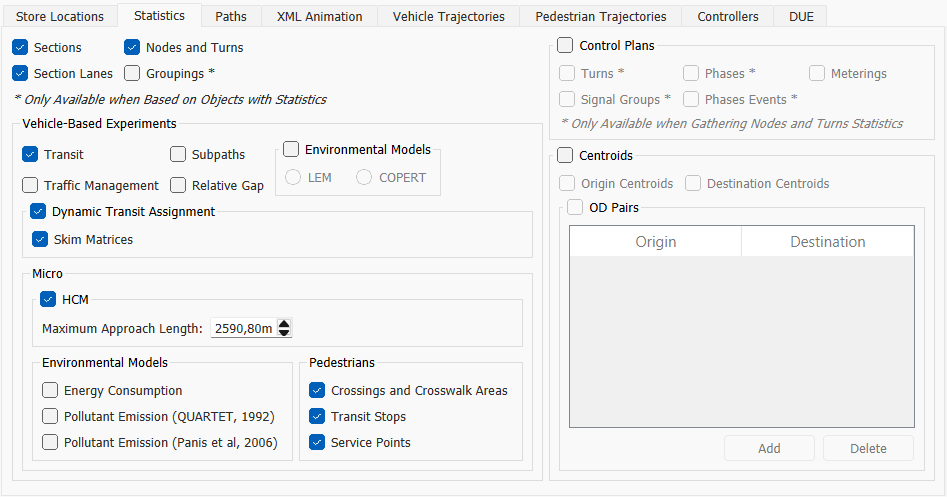Viewport: 947px width, 497px height.
Task: Switch to the Store Locations tab
Action: (x=59, y=16)
